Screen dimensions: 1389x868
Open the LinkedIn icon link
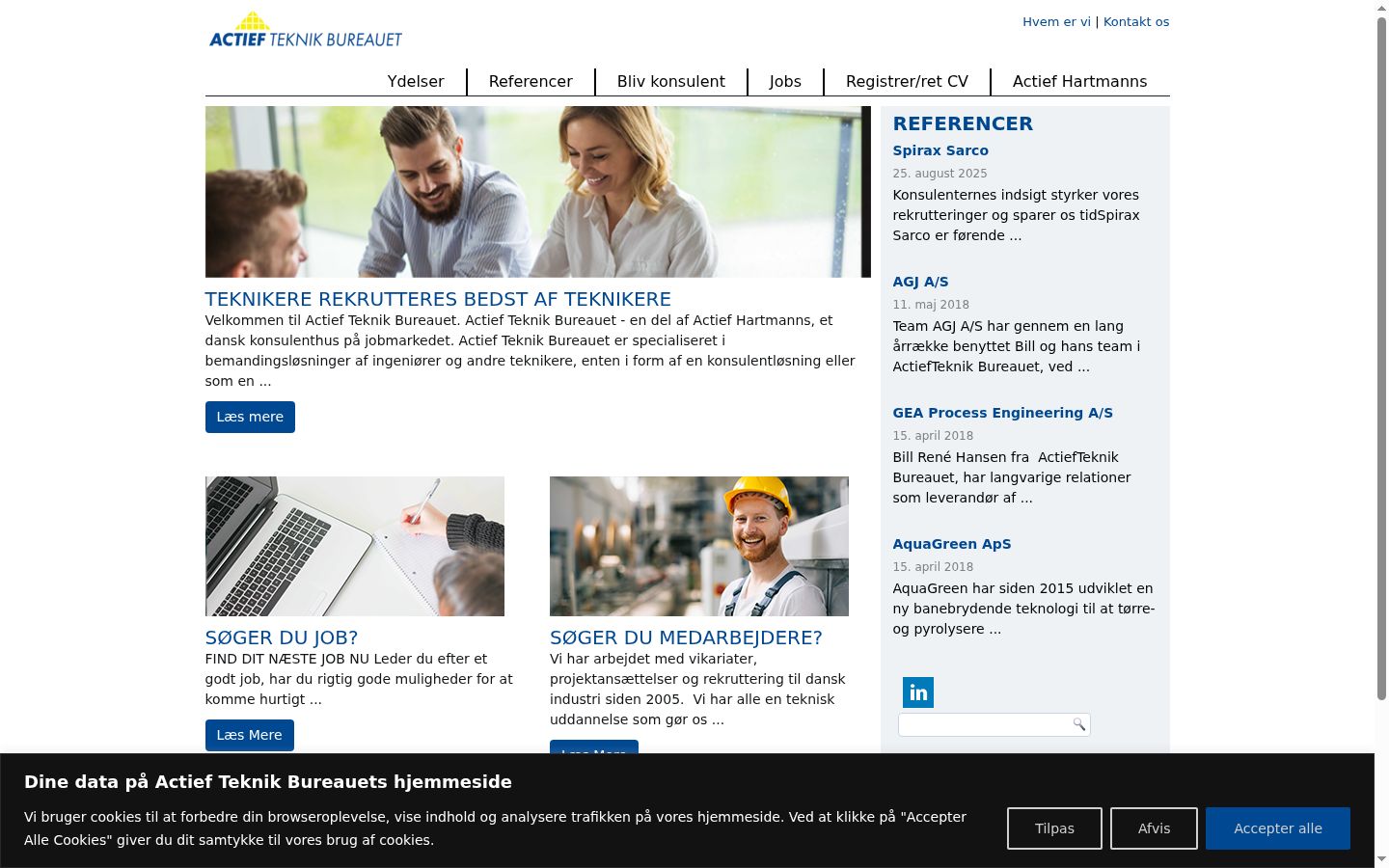point(918,692)
